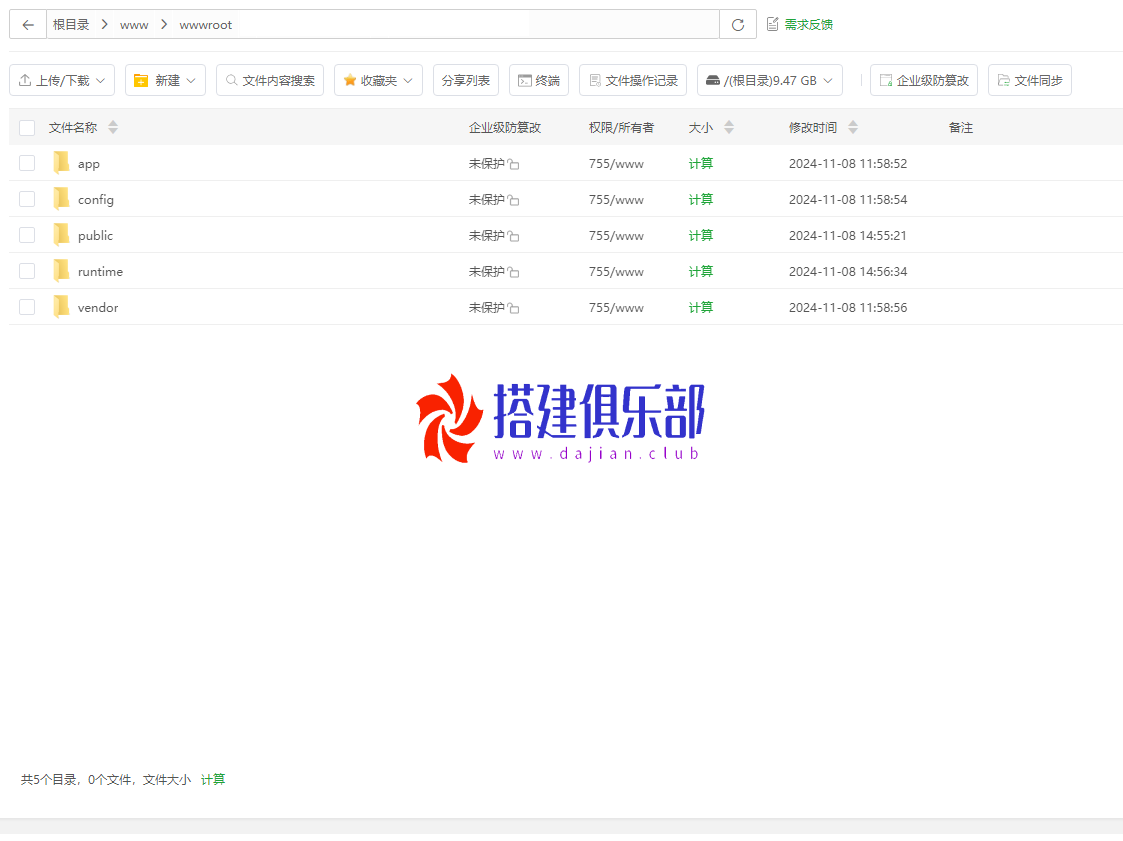Screen dimensions: 1123x841
Task: Open 文件内容搜索
Action: tap(270, 80)
